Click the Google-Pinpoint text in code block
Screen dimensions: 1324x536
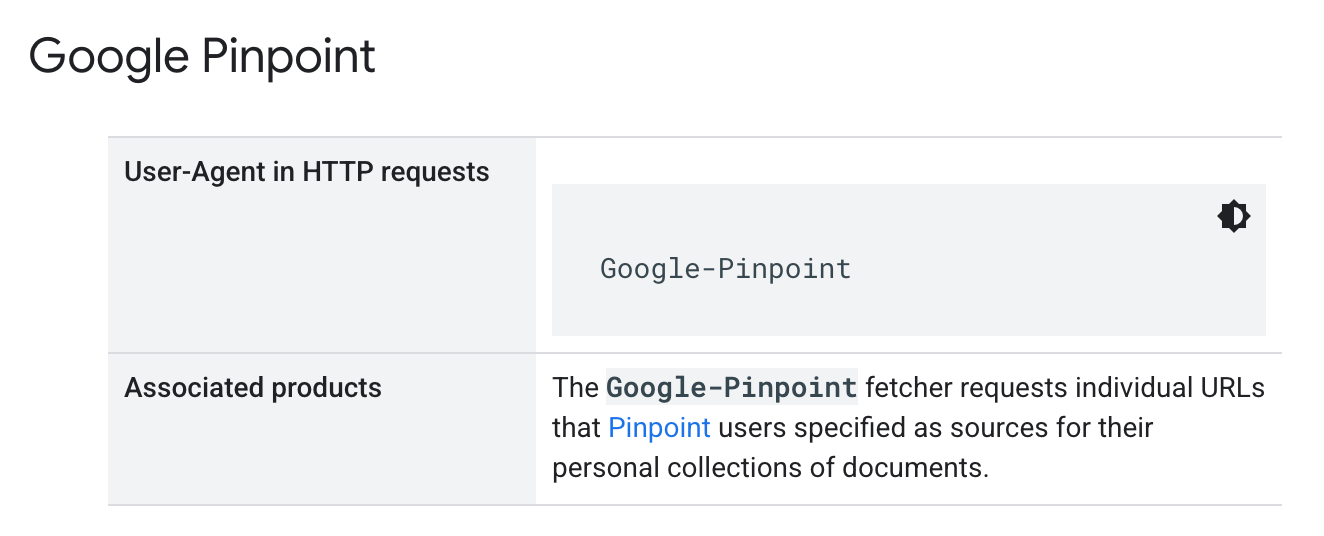tap(725, 269)
